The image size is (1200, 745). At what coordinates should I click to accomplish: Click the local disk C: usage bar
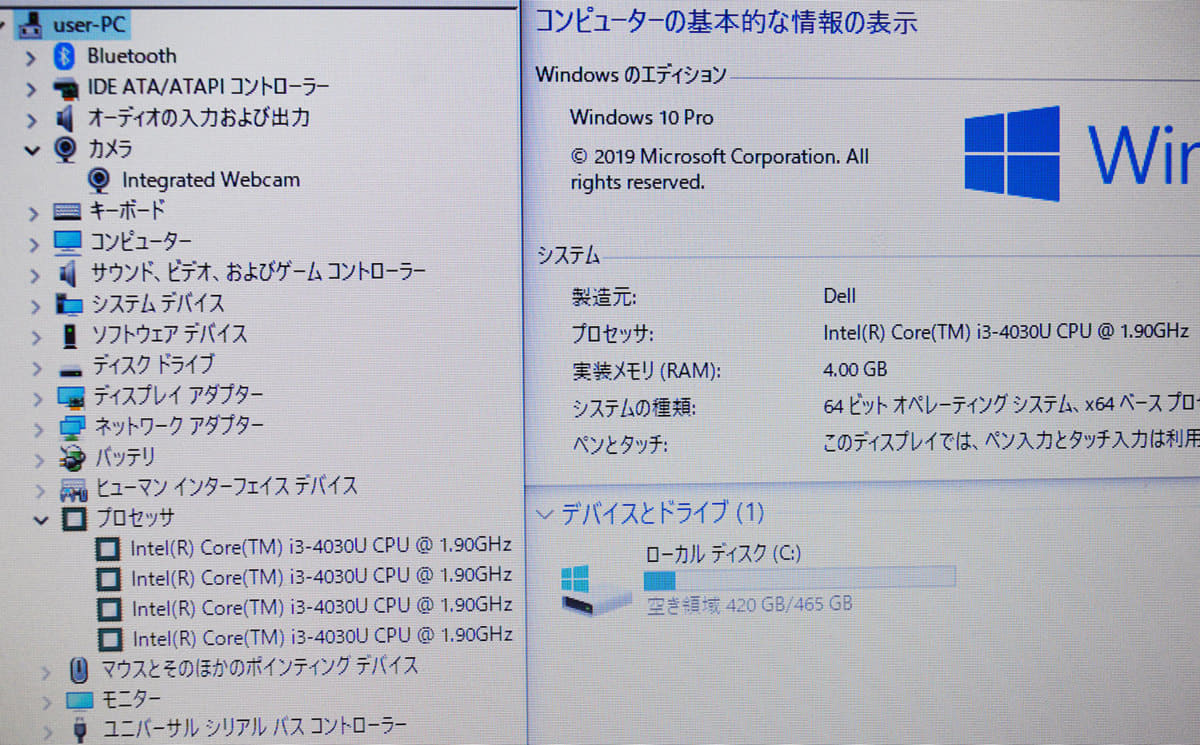point(799,579)
